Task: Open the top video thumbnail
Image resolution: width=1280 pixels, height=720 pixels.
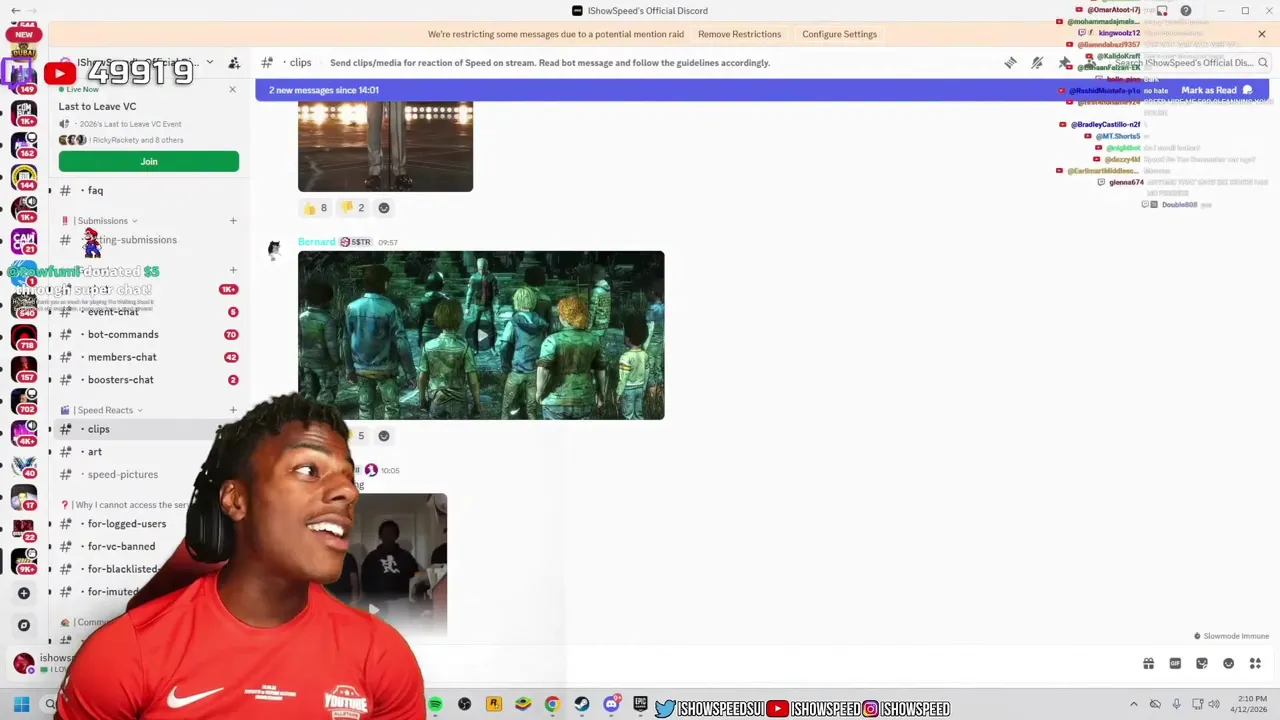Action: point(385,146)
